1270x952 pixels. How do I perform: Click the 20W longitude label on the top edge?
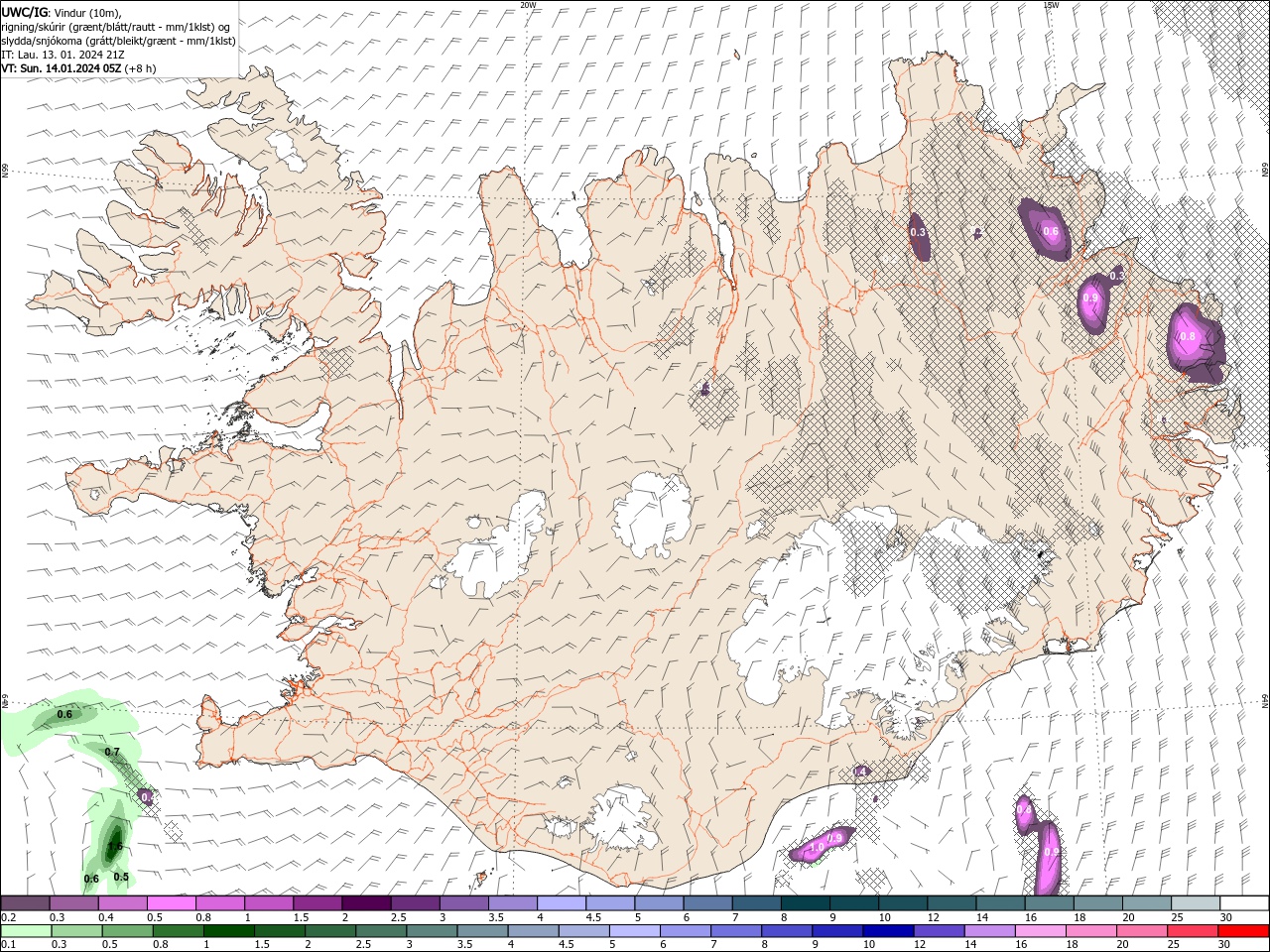click(528, 5)
